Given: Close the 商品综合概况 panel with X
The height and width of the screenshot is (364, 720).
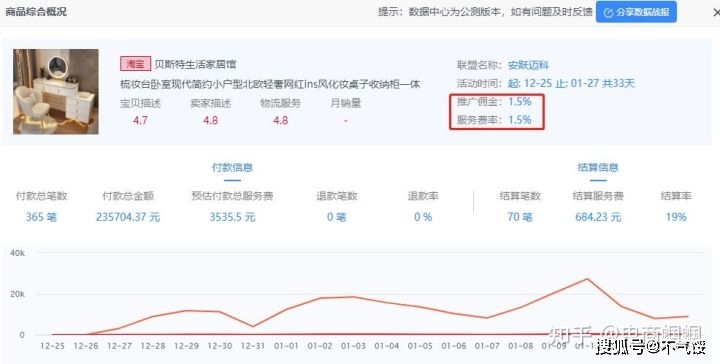Looking at the screenshot, I should pyautogui.click(x=716, y=12).
